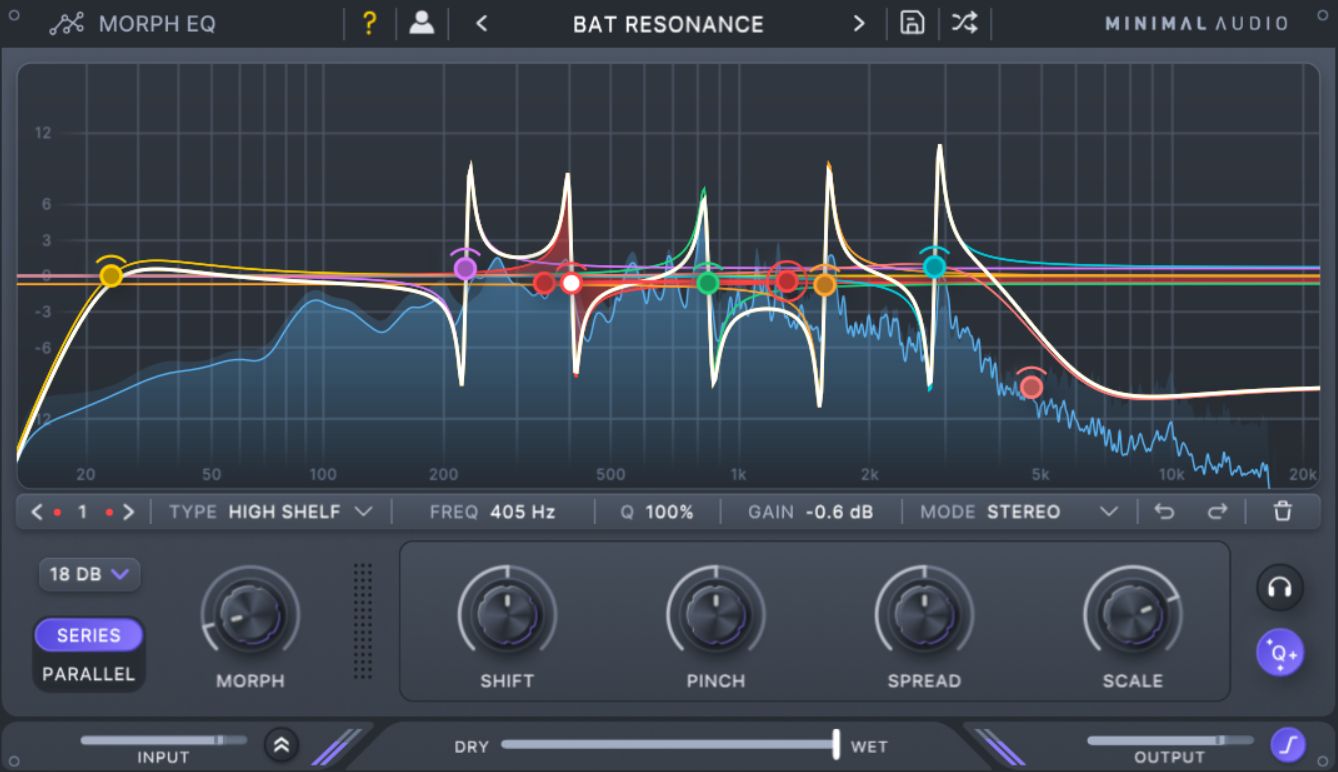
Task: Select the orange EQ band node
Action: tap(824, 285)
